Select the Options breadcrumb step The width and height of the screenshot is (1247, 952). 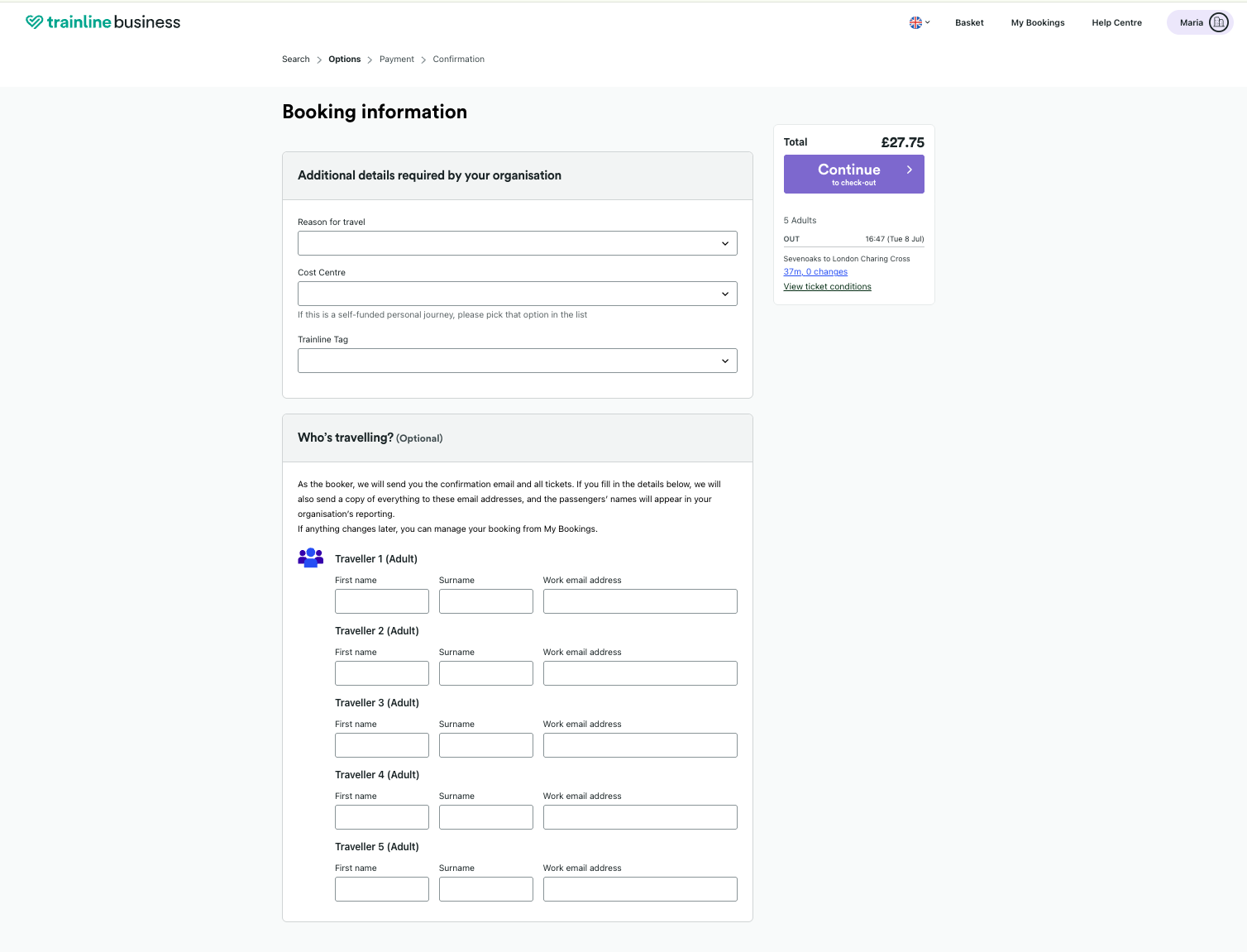tap(344, 60)
